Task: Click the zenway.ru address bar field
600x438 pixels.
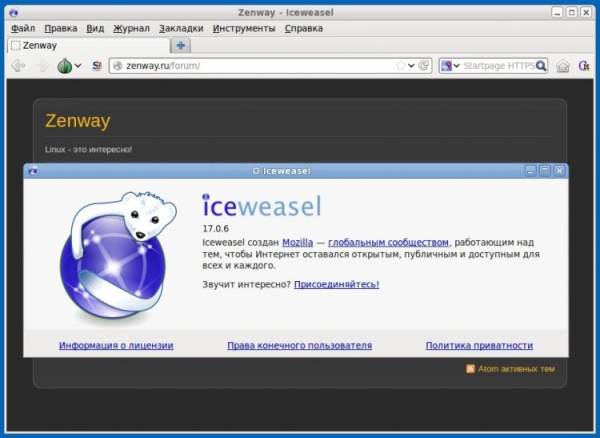Action: (x=250, y=66)
